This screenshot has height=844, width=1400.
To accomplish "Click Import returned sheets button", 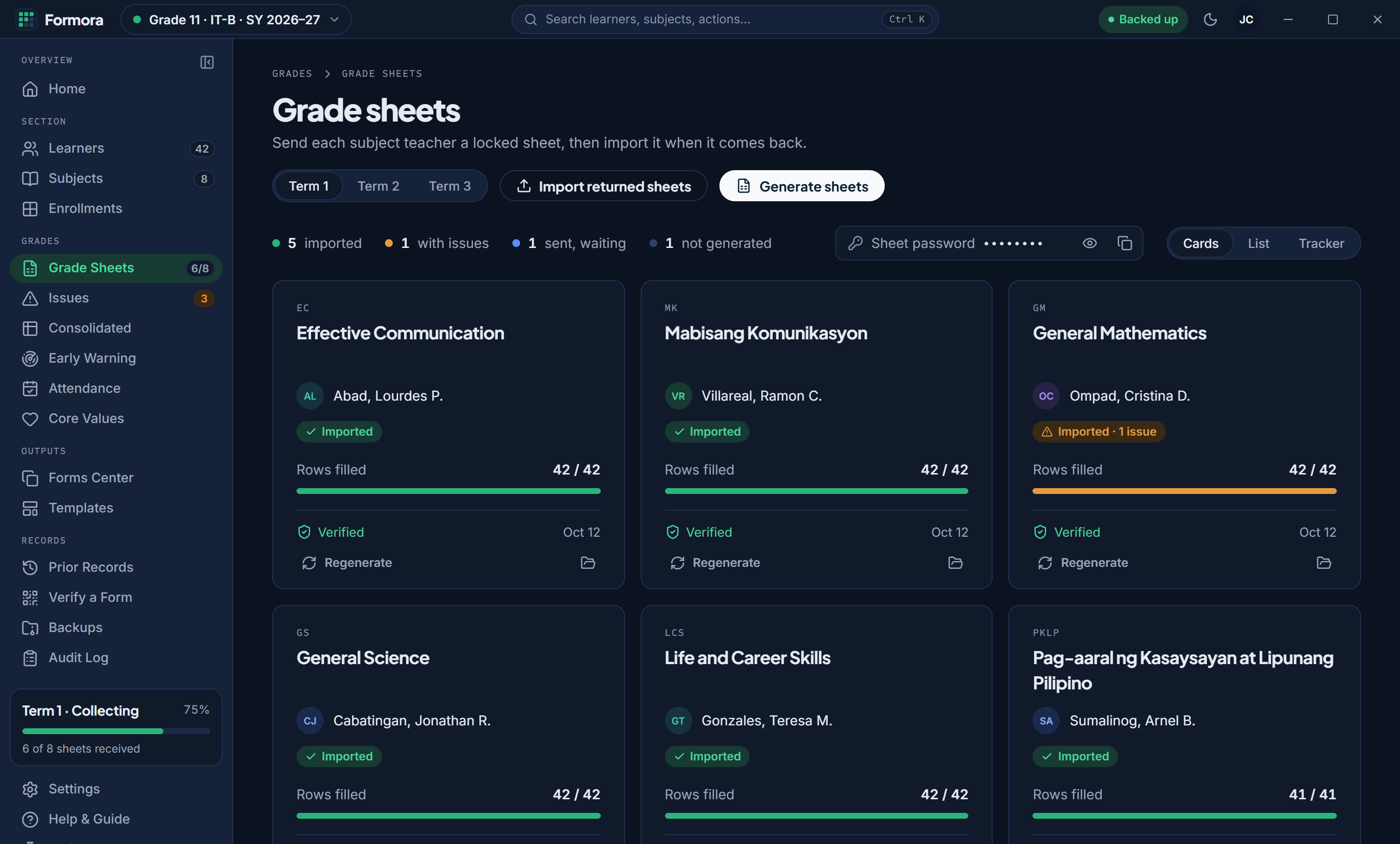I will [x=603, y=186].
